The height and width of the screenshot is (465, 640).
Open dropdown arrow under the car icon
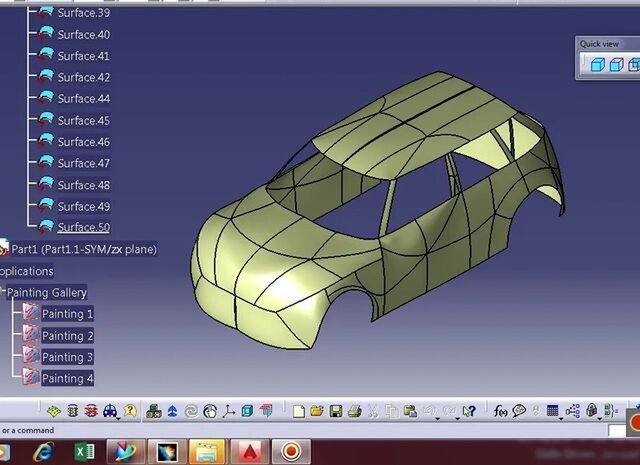[118, 419]
